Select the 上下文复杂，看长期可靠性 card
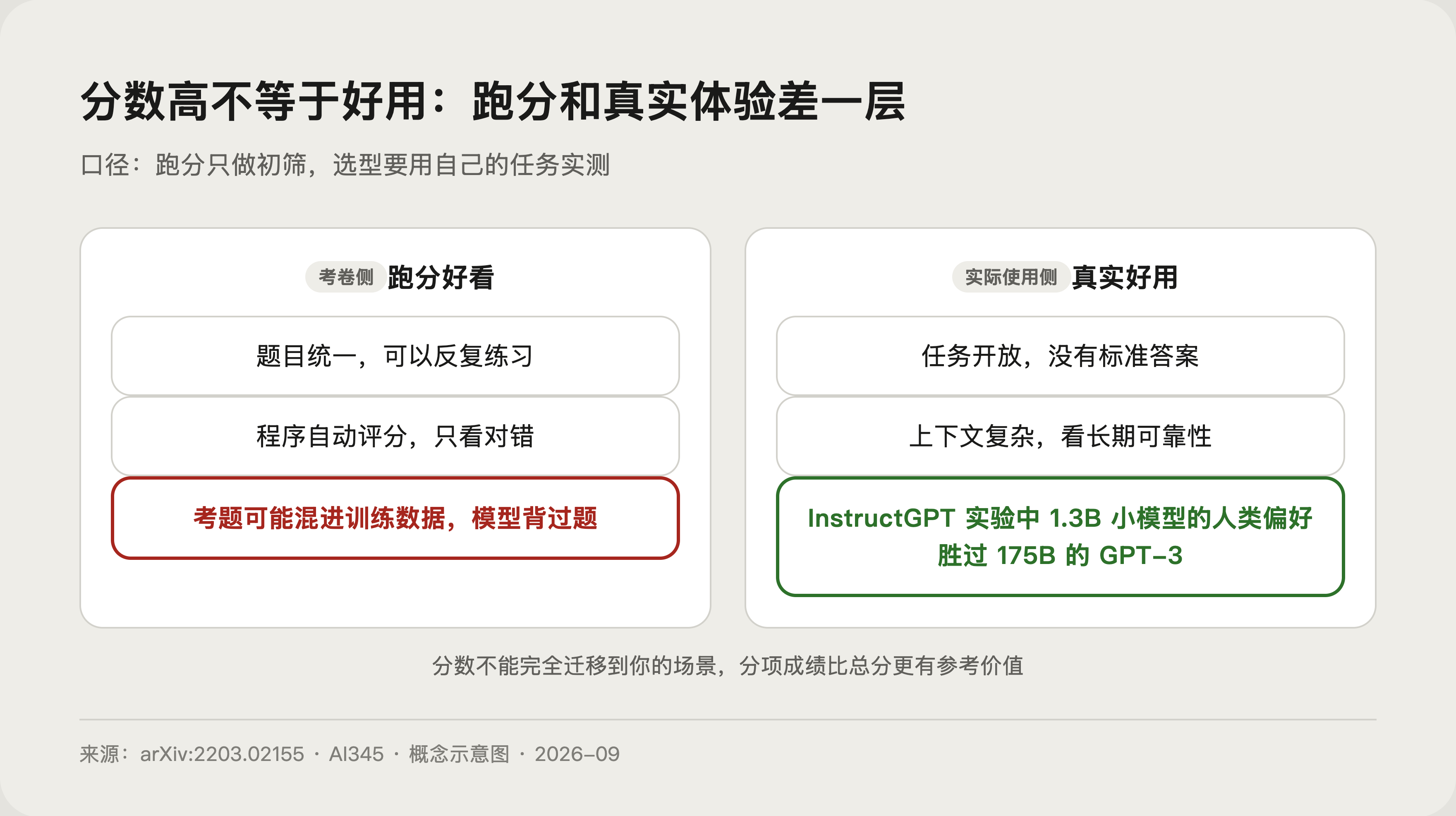 (x=1060, y=436)
